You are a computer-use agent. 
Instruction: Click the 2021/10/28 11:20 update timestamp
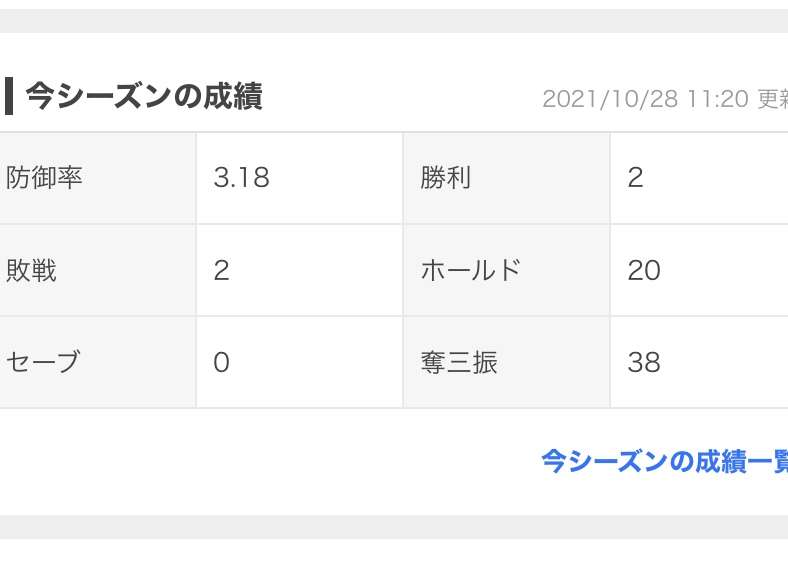[646, 99]
